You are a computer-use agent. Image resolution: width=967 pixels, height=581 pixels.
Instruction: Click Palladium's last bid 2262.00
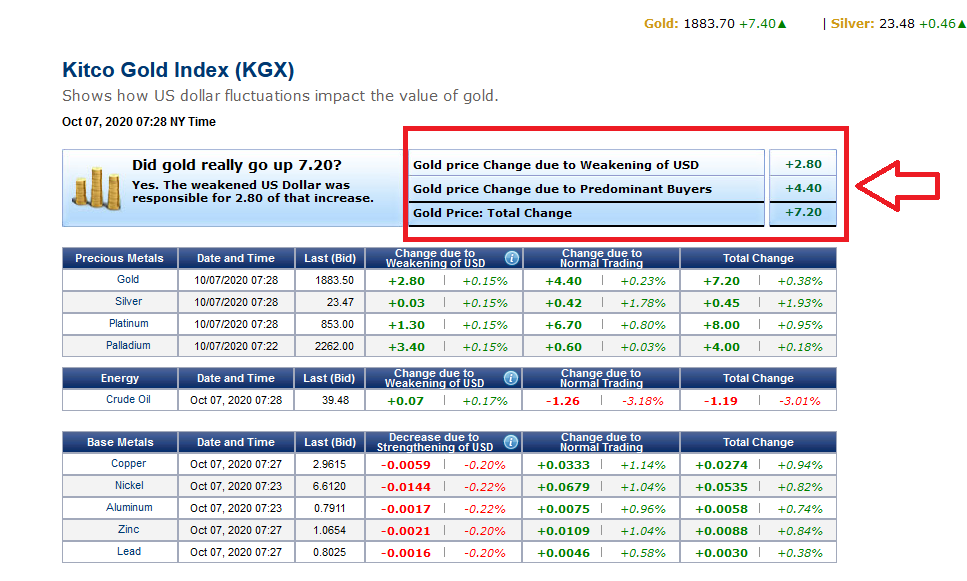[x=334, y=347]
